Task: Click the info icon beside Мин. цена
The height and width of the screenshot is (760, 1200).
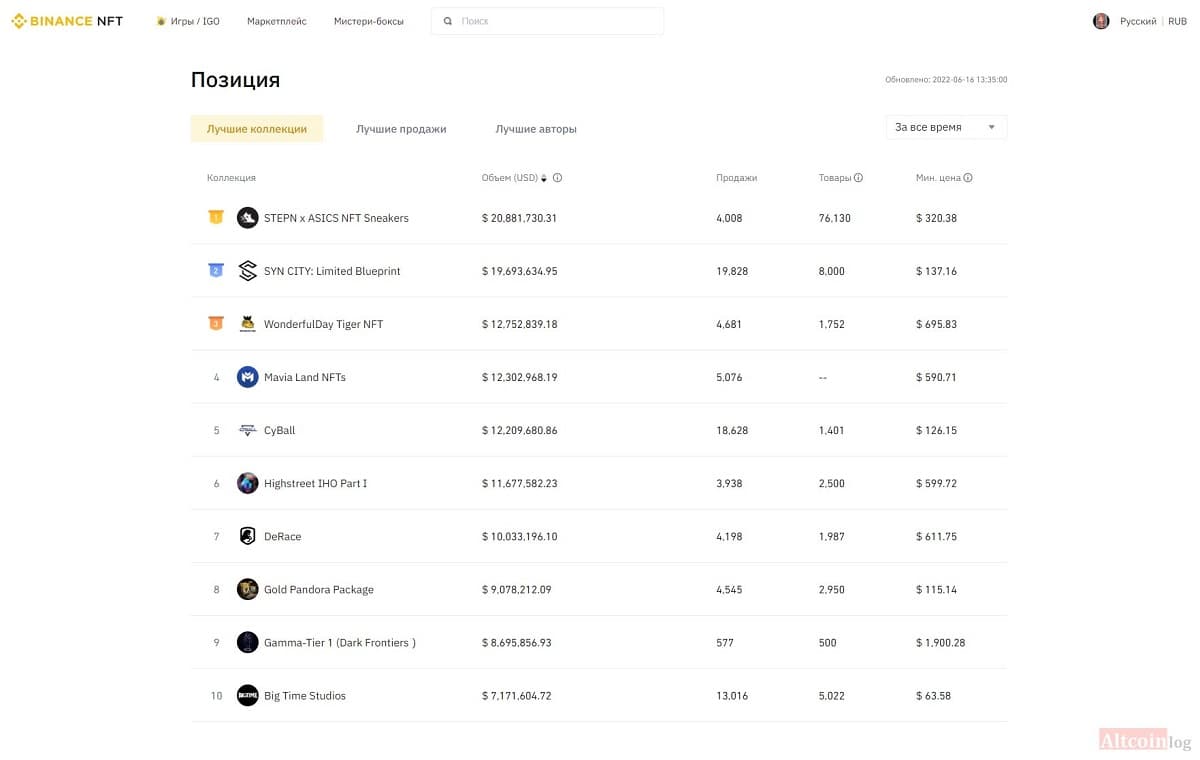Action: tap(968, 178)
